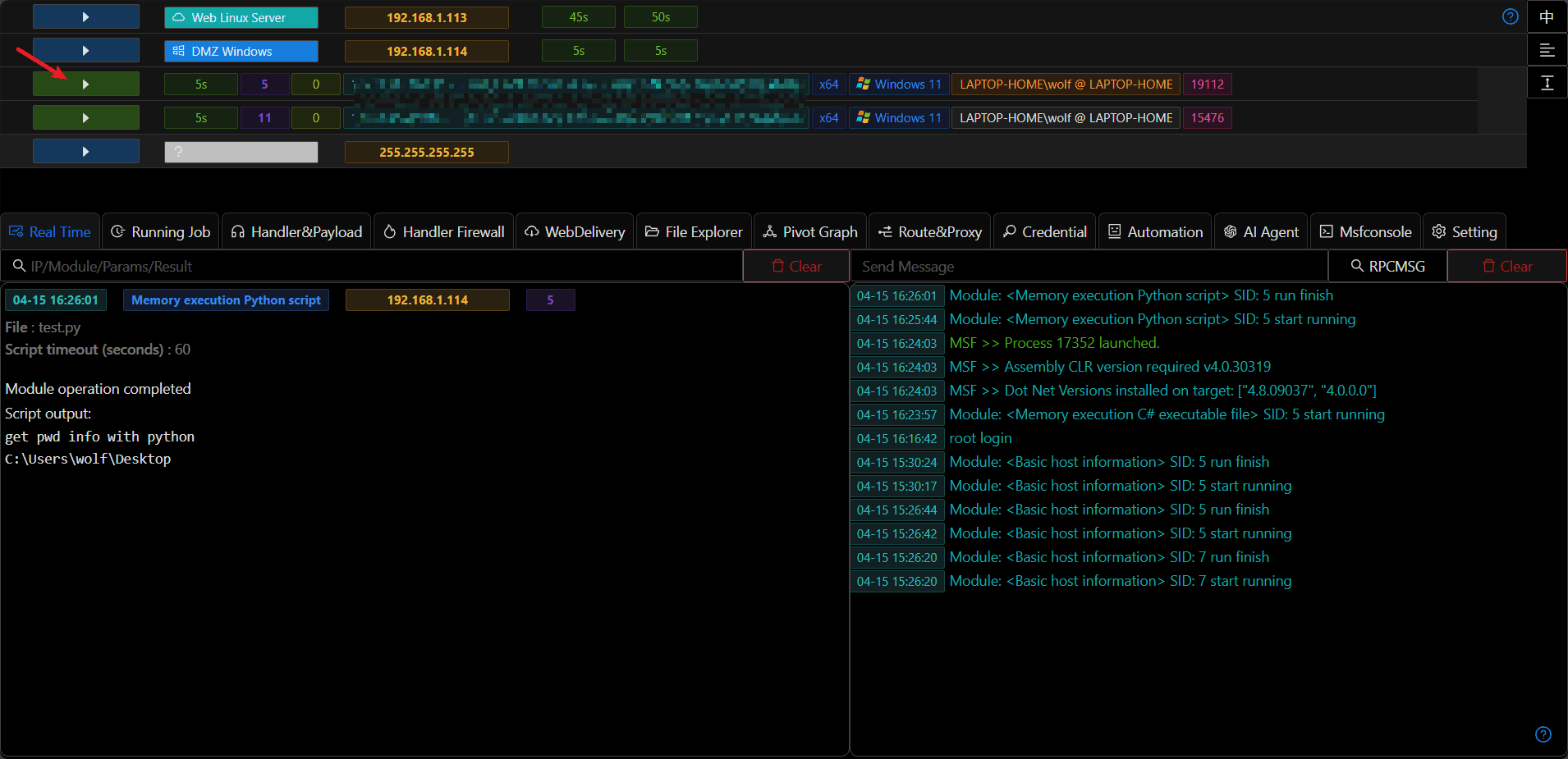Open the Pivot Graph tab
1568x759 pixels.
(810, 232)
